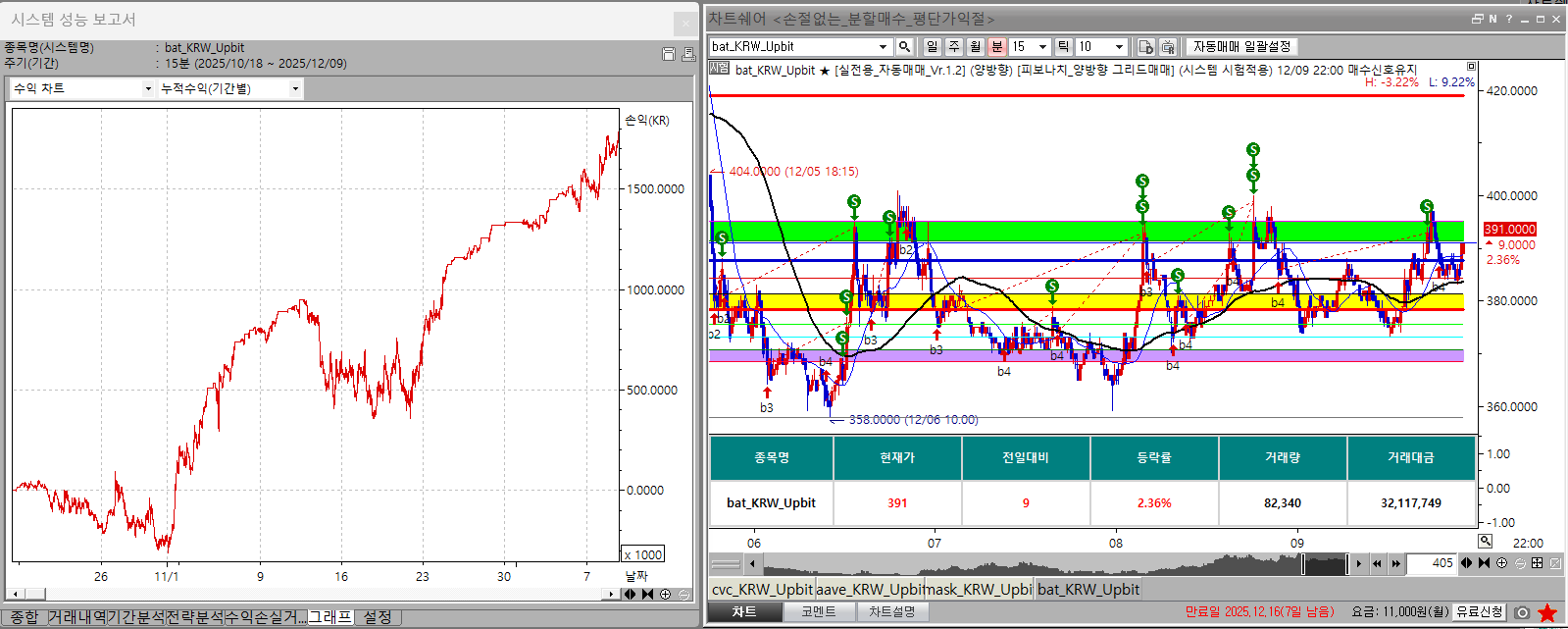Switch chart to 주 (weekly) period

(x=953, y=46)
